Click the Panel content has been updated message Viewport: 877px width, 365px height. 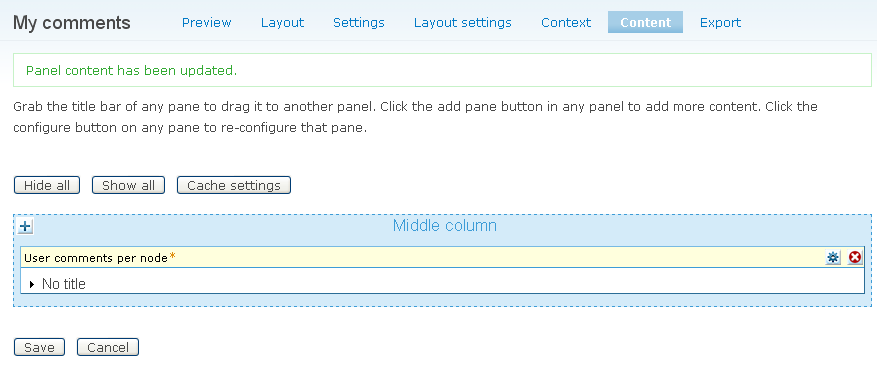(x=131, y=70)
